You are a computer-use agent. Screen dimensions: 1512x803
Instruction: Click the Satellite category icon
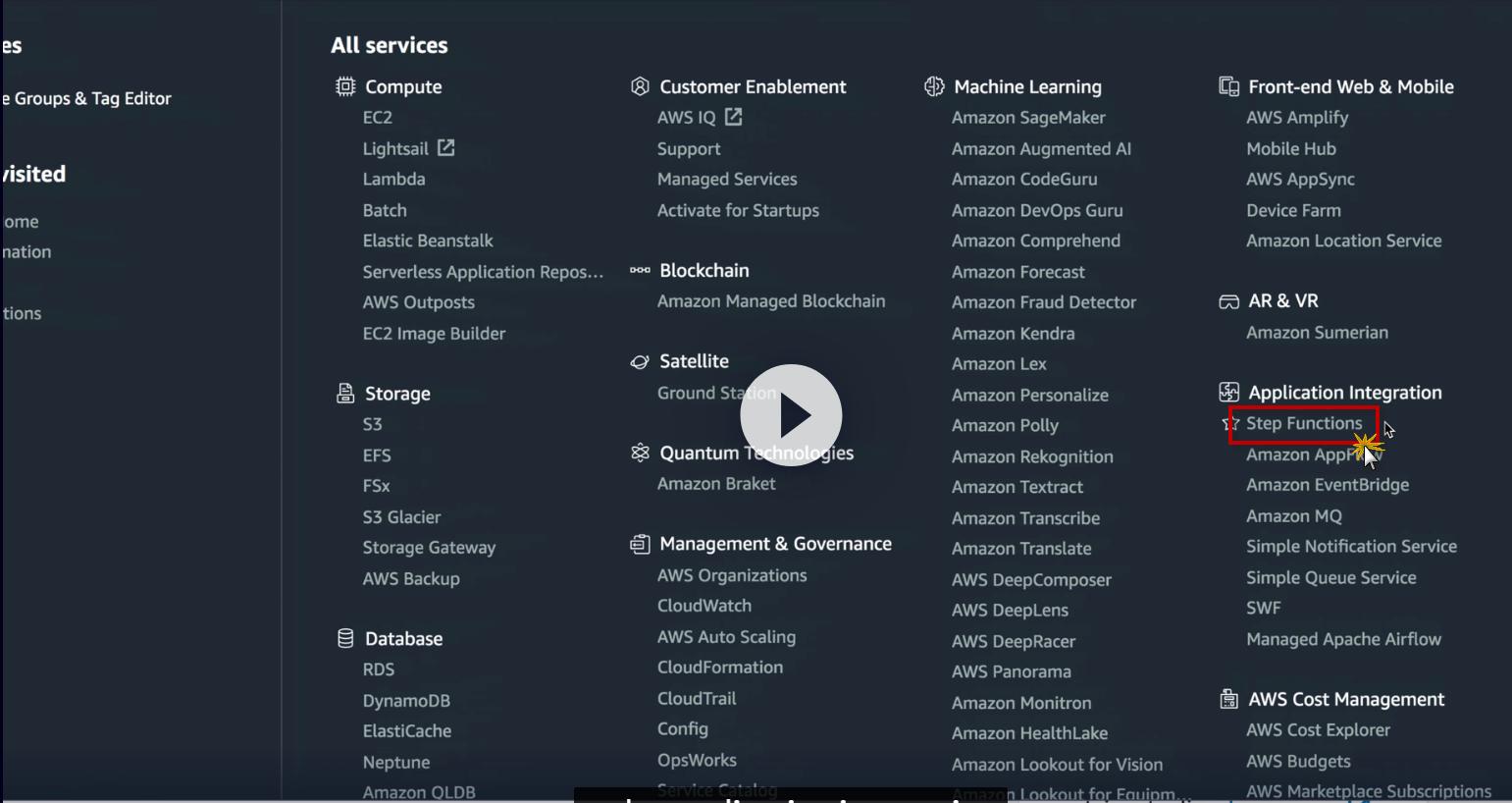640,362
